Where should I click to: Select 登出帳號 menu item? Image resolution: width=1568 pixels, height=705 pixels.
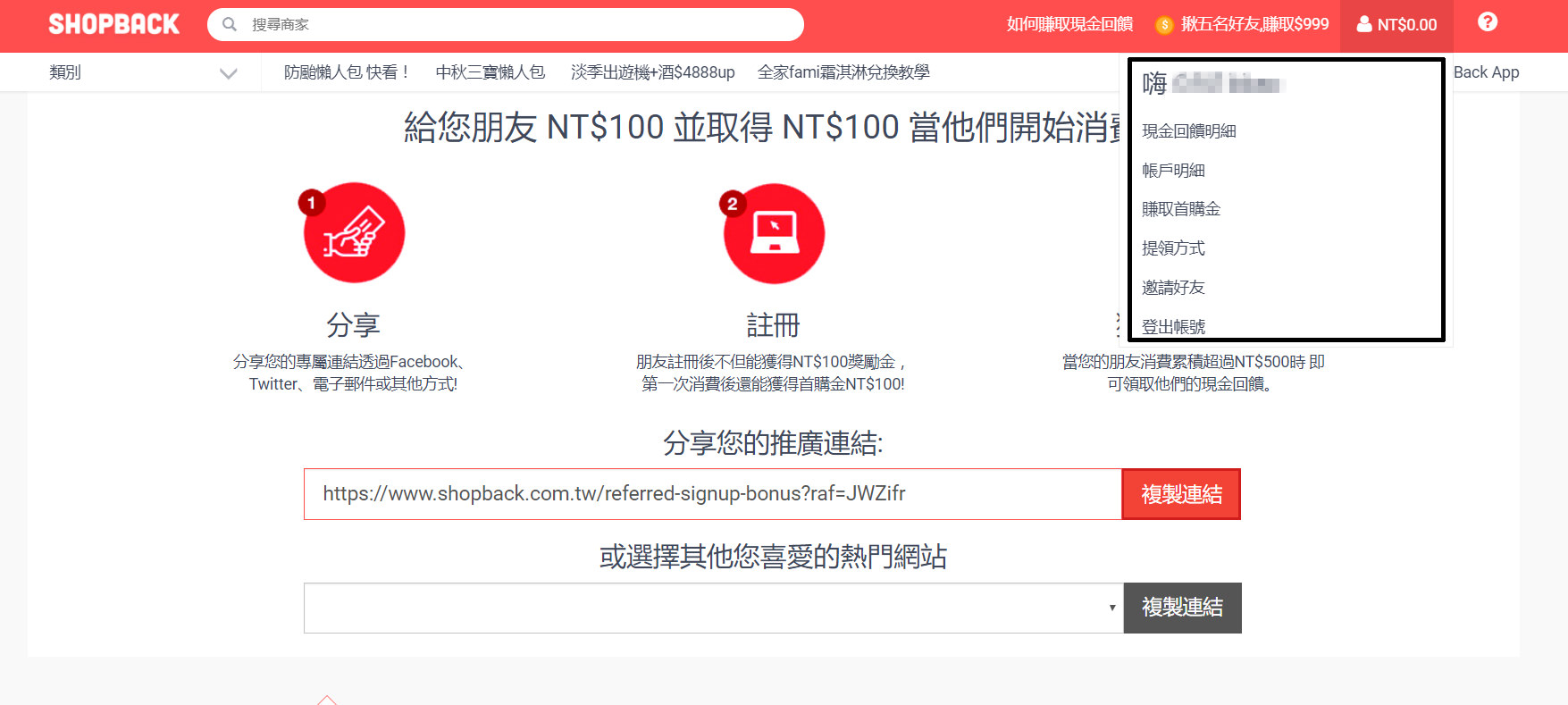click(x=1173, y=327)
